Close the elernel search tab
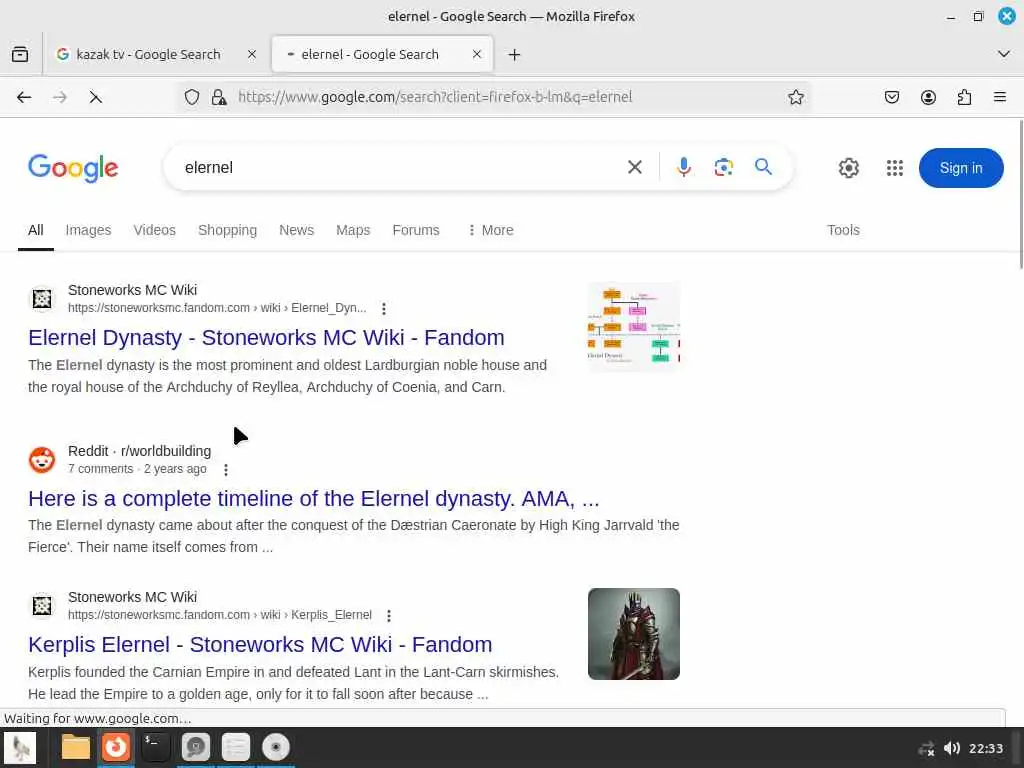The width and height of the screenshot is (1024, 768). click(x=477, y=54)
